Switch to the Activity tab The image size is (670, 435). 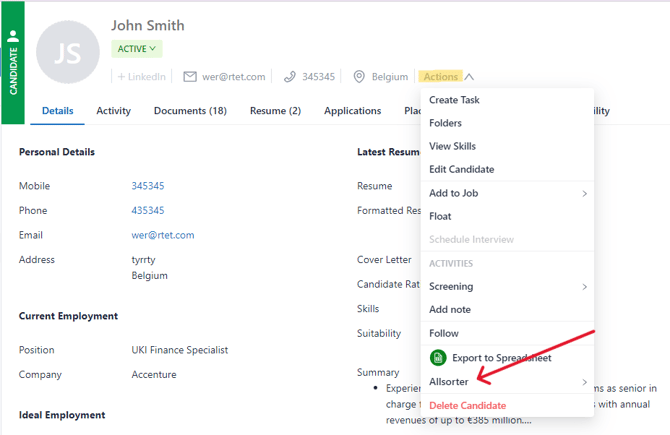pos(113,111)
